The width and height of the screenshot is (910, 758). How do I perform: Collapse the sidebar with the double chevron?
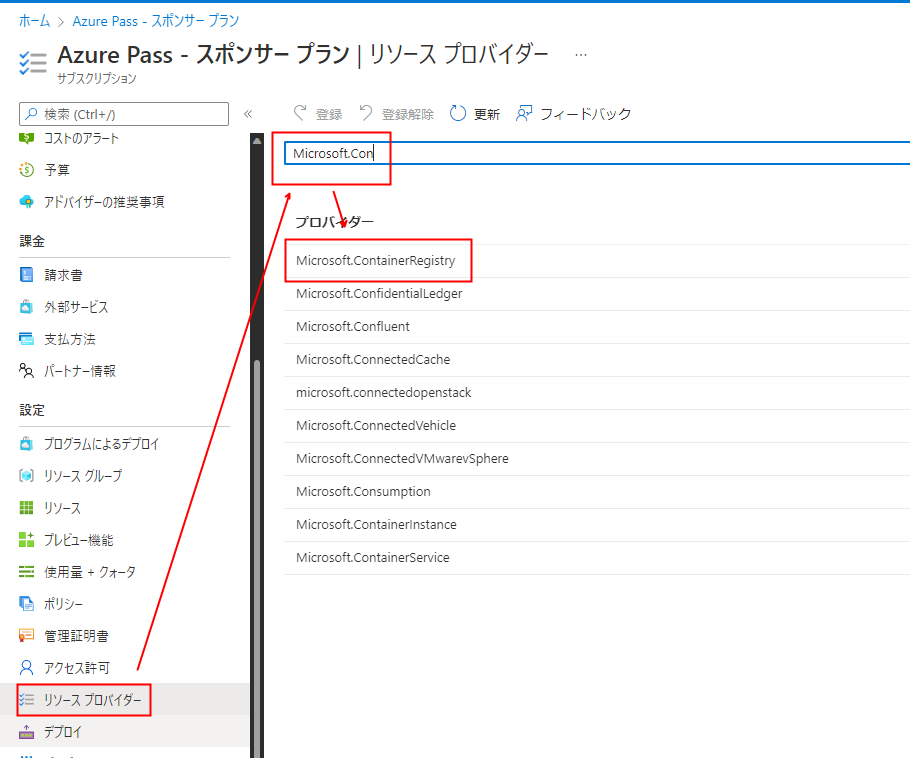pyautogui.click(x=248, y=114)
